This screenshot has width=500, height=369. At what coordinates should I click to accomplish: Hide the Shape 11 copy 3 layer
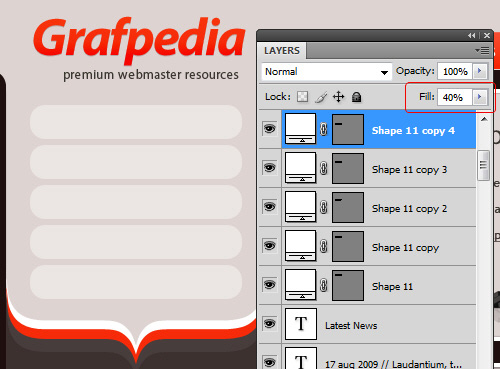(x=270, y=168)
